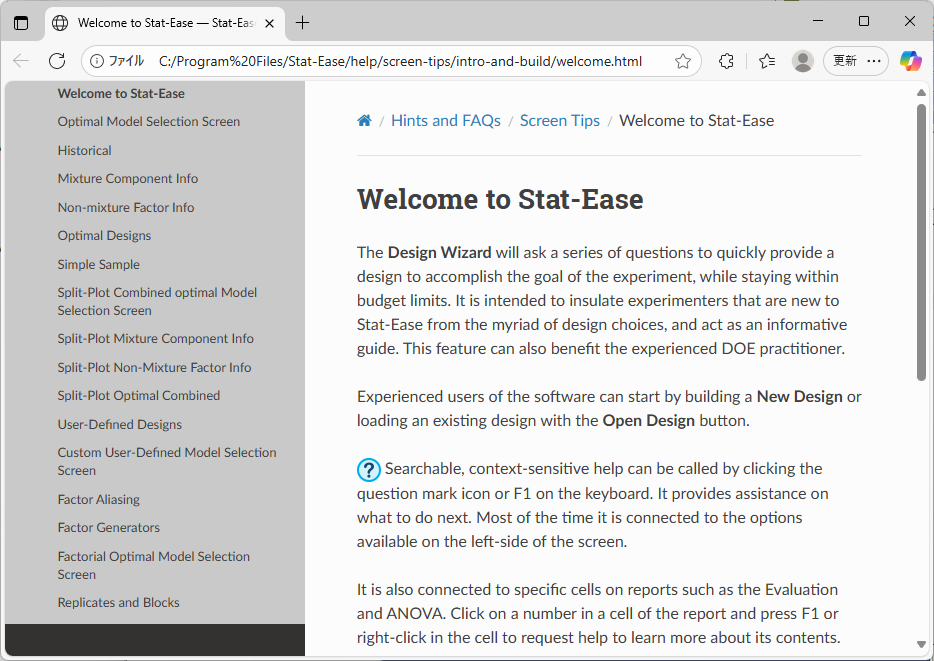Click the scrollbar down arrow

pos(921,645)
